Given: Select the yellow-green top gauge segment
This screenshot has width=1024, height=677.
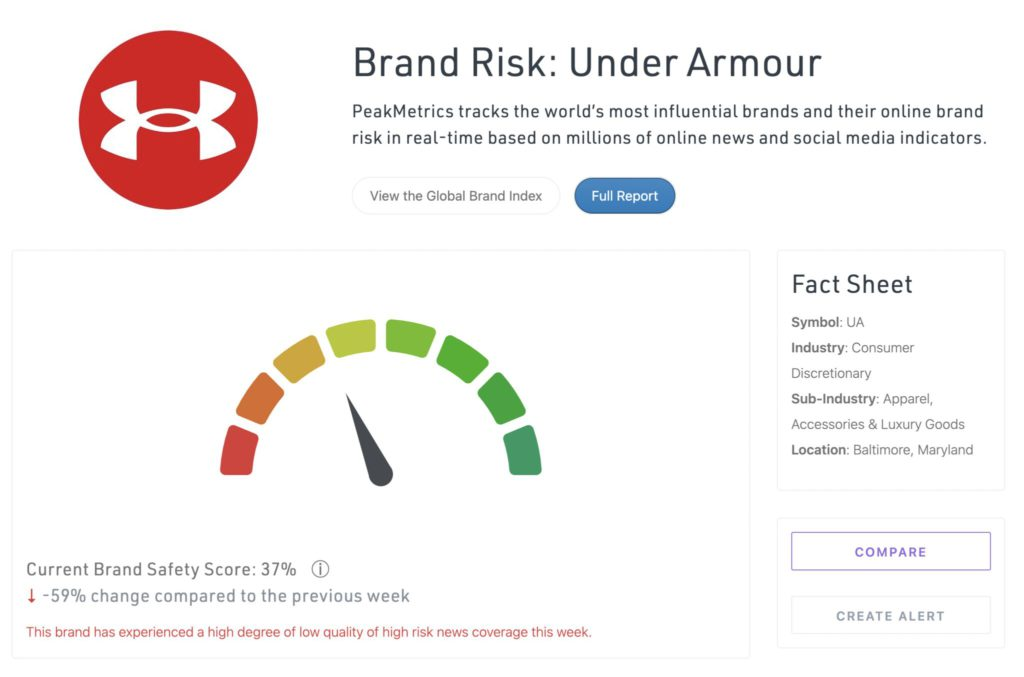Looking at the screenshot, I should pyautogui.click(x=351, y=338).
